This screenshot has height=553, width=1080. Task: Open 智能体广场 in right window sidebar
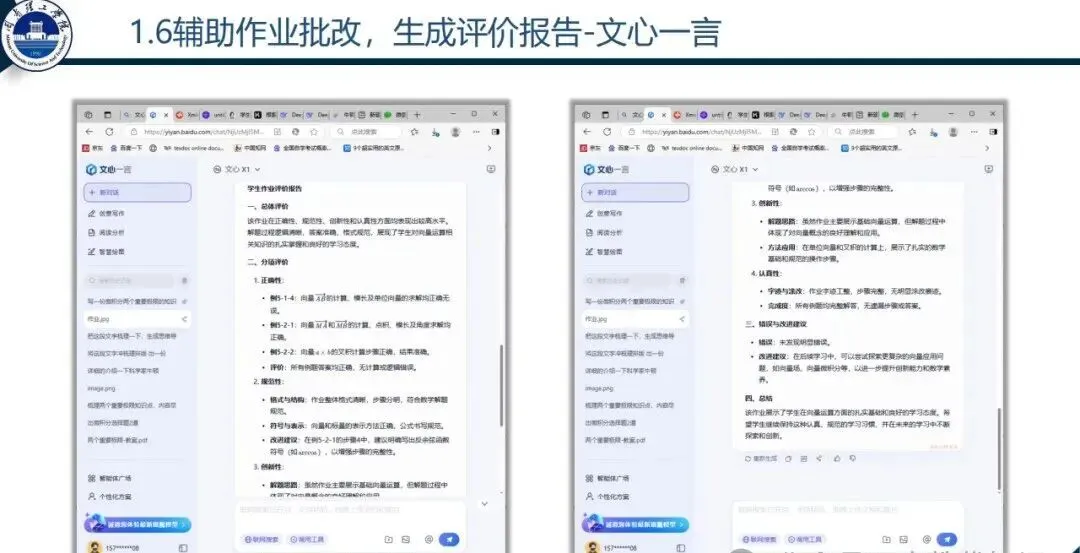coord(607,478)
